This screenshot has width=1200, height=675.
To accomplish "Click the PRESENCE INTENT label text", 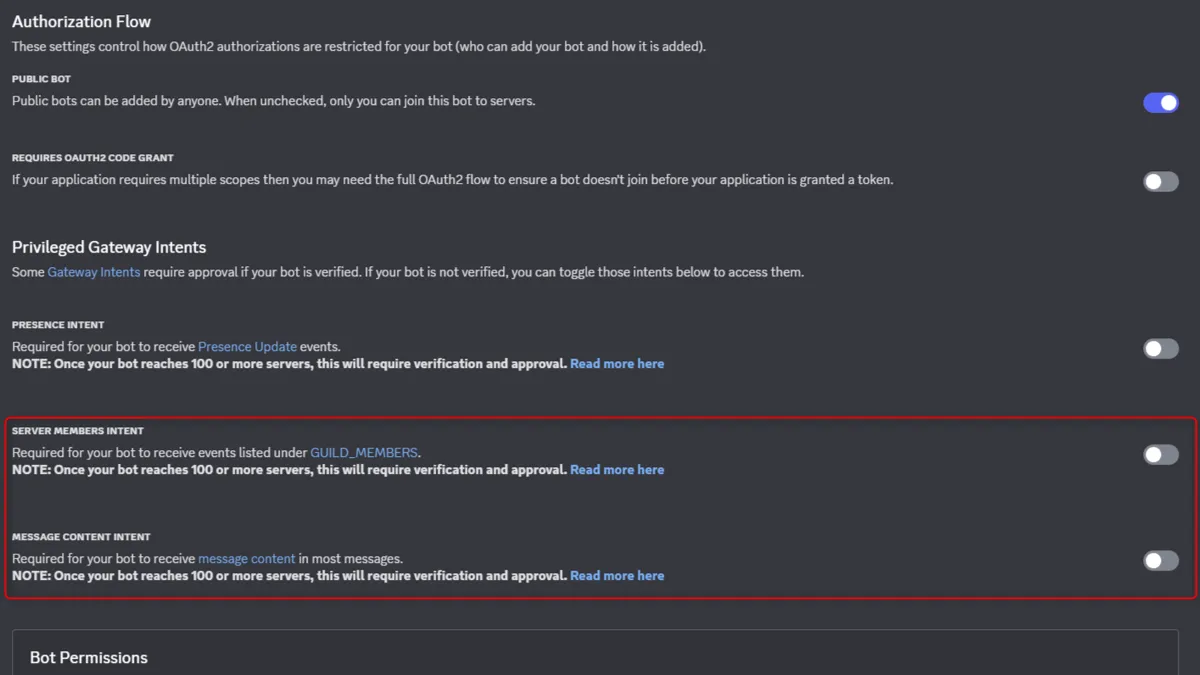I will pos(58,325).
